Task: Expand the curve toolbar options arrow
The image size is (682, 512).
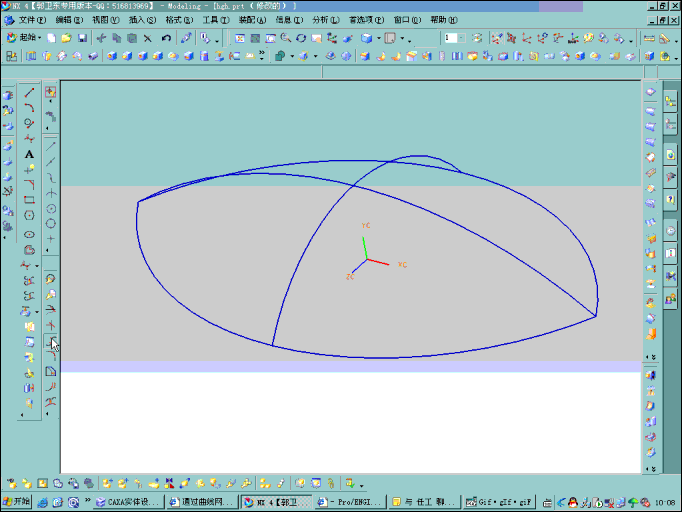Action: point(22,415)
